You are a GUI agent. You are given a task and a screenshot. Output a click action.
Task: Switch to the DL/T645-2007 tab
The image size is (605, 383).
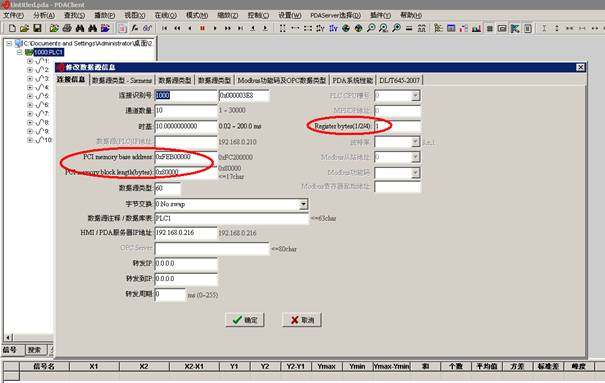pos(399,80)
